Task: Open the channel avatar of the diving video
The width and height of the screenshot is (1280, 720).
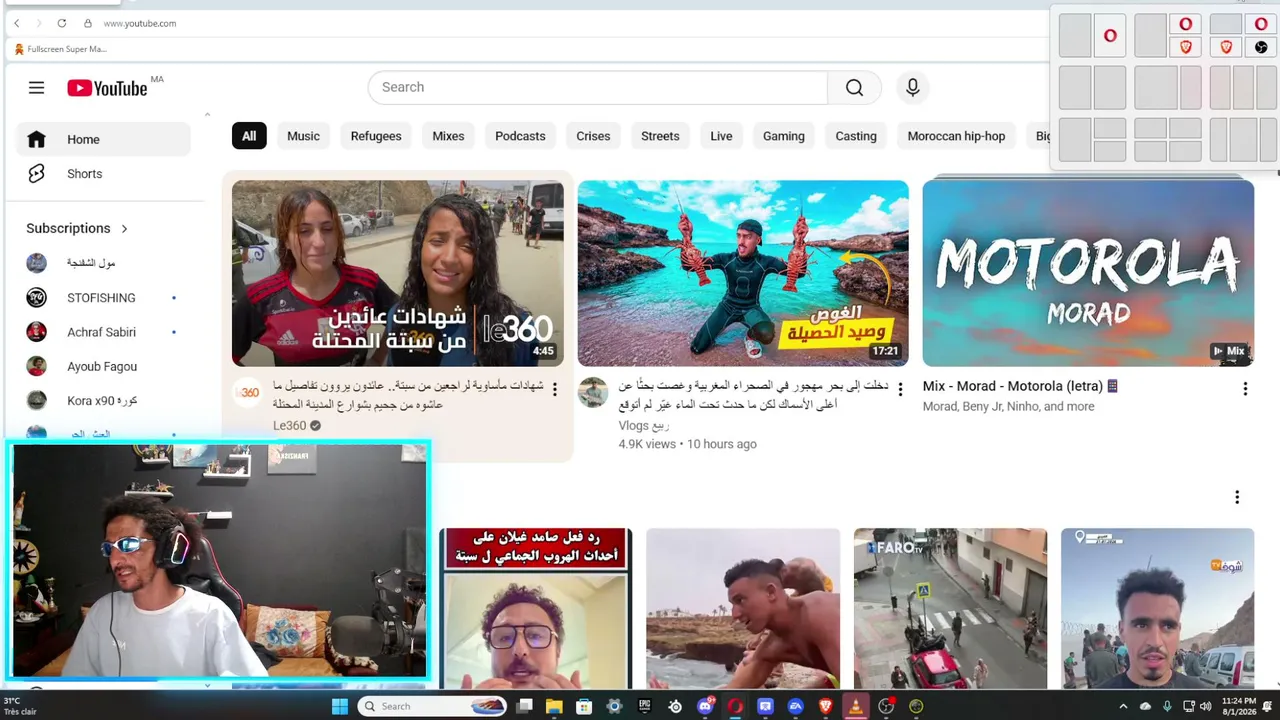Action: [x=593, y=393]
